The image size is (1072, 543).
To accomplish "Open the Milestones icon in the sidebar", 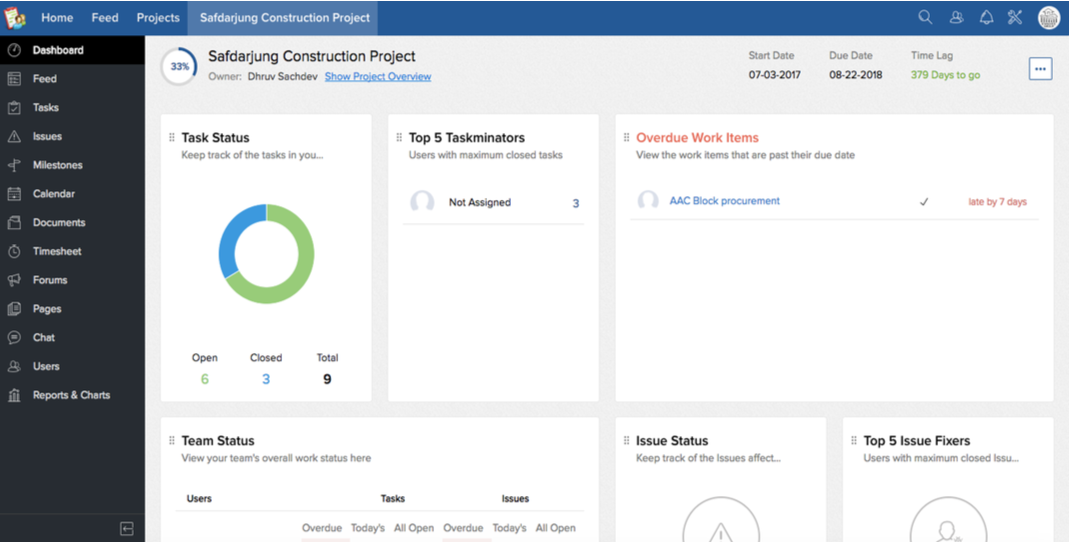I will [14, 165].
